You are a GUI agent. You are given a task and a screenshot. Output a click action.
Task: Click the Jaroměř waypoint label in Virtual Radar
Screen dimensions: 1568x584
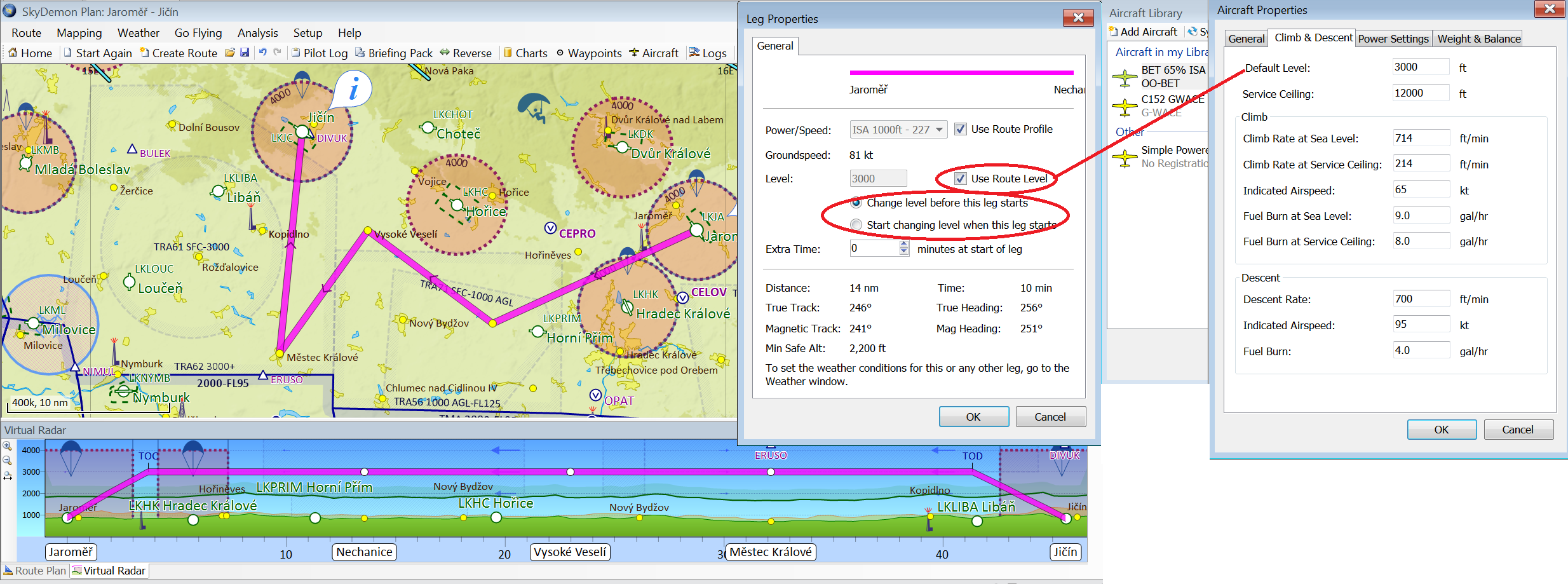point(71,552)
